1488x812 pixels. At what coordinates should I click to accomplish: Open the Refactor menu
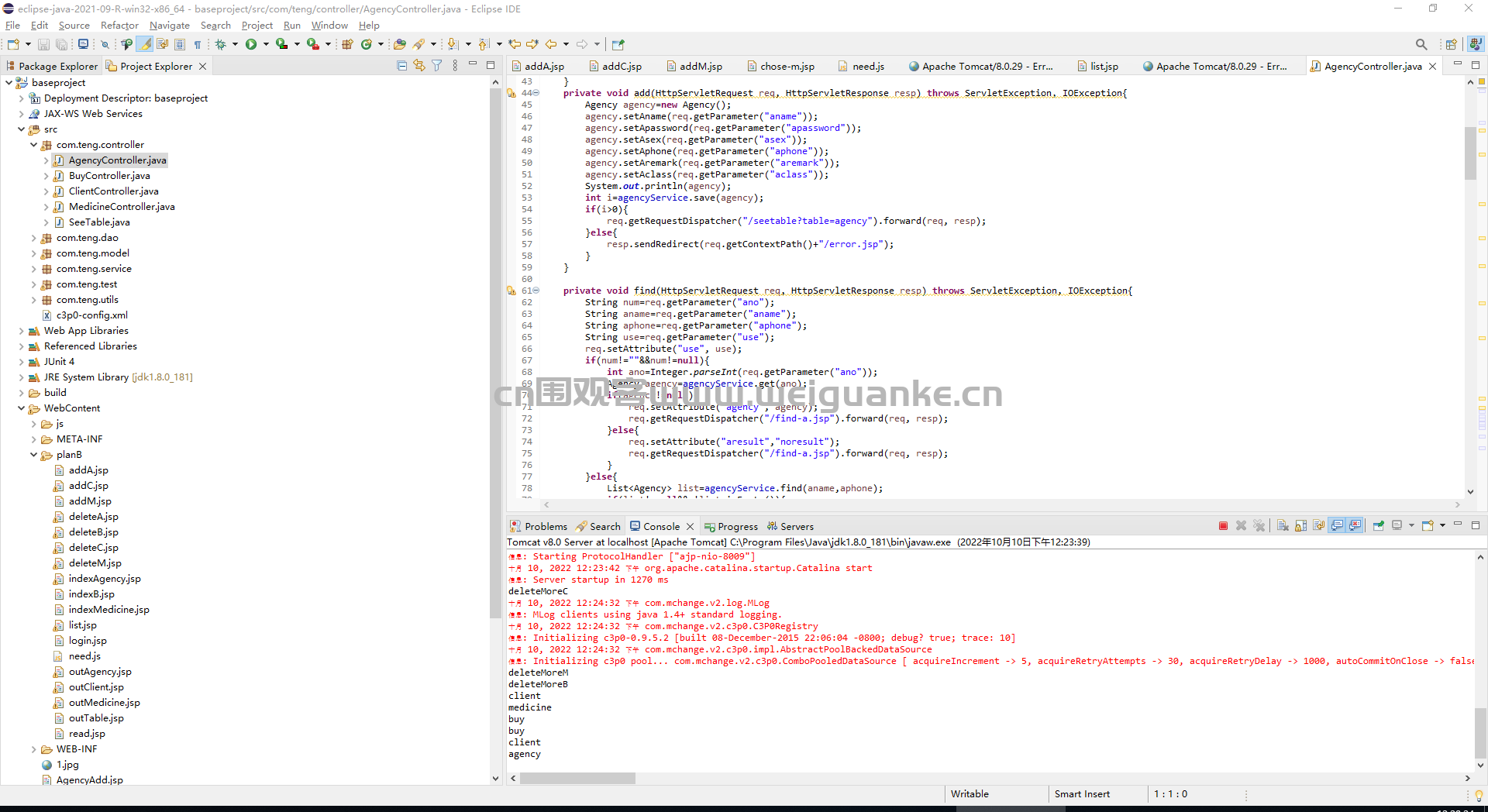(x=119, y=26)
